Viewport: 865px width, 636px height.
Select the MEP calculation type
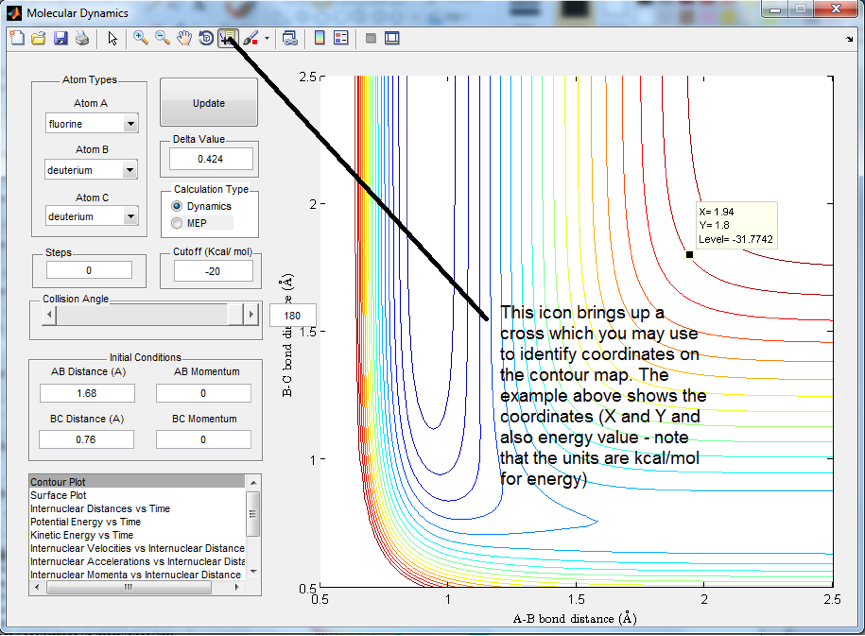(178, 223)
